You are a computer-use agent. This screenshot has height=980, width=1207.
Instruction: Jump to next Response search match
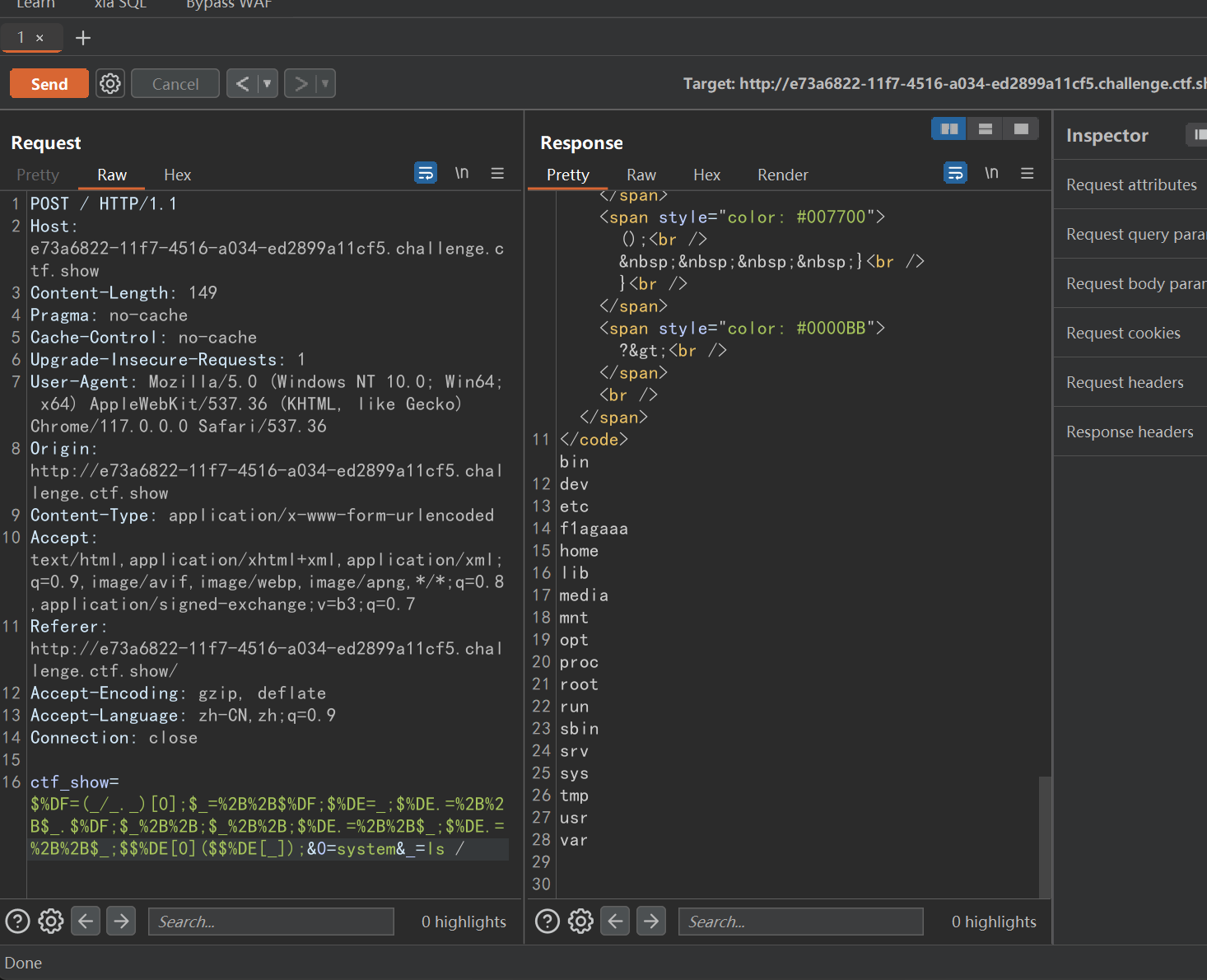pyautogui.click(x=651, y=921)
